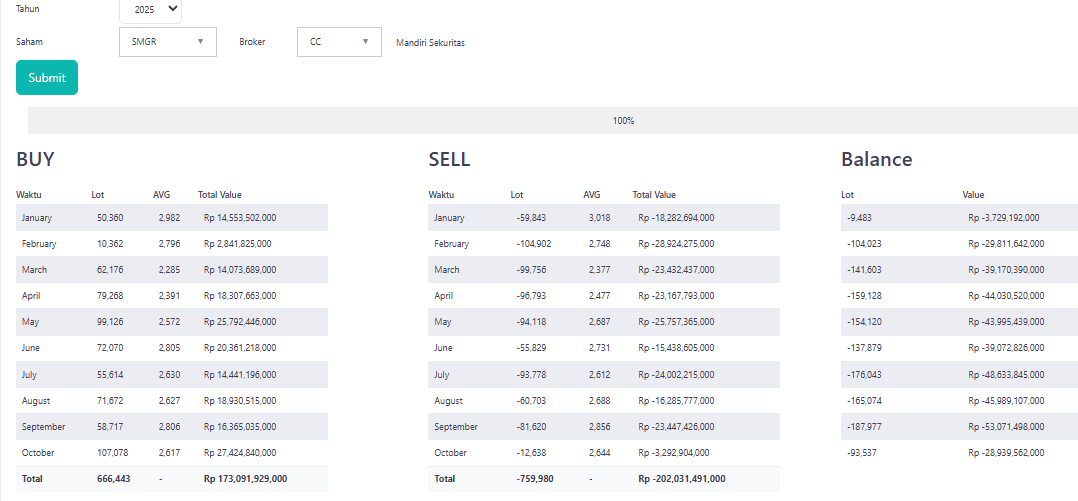This screenshot has height=501, width=1078.
Task: Click the Total Value header in SELL table
Action: coord(654,195)
